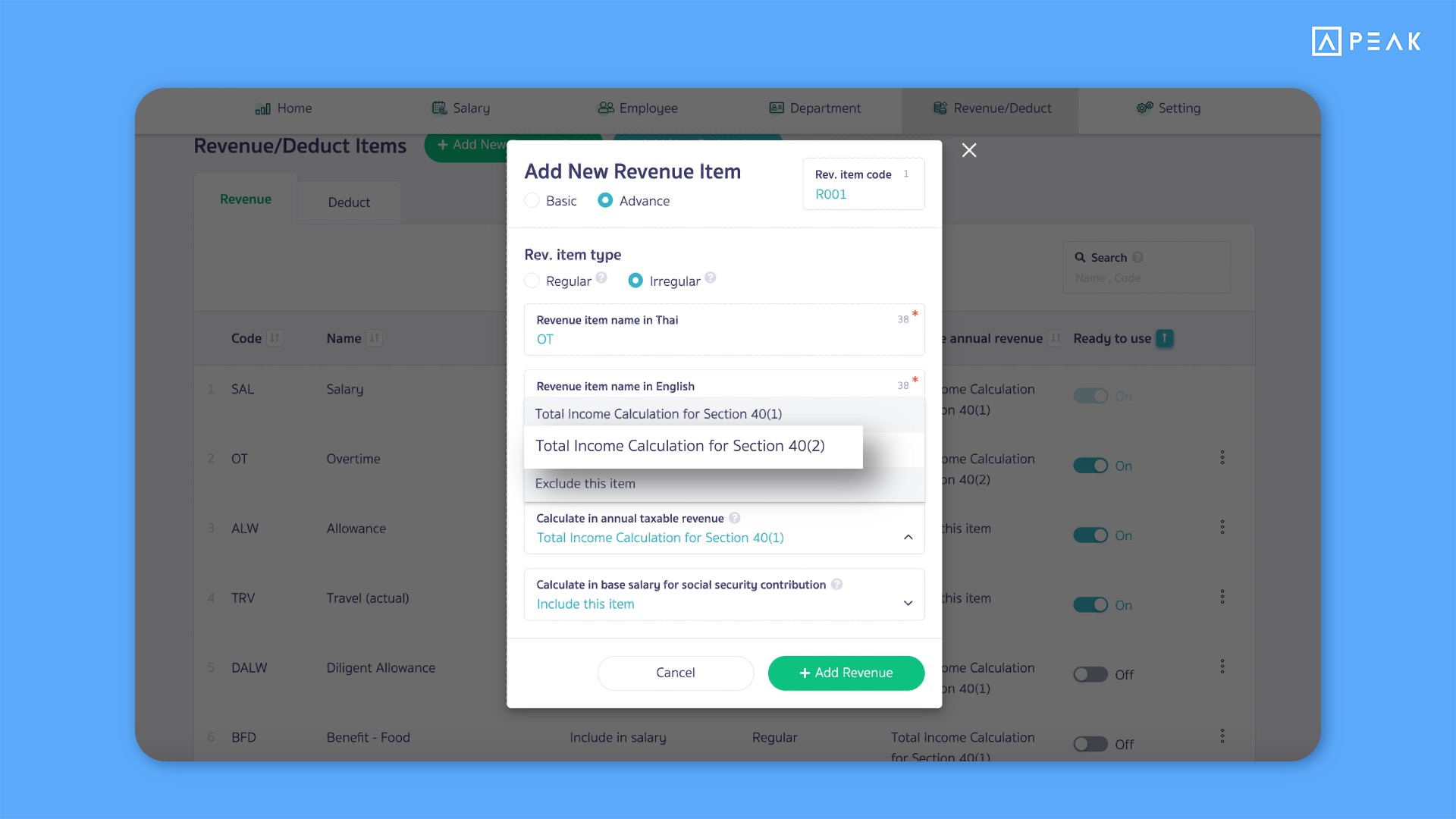
Task: Click the Revenue tab in items list
Action: (x=245, y=198)
